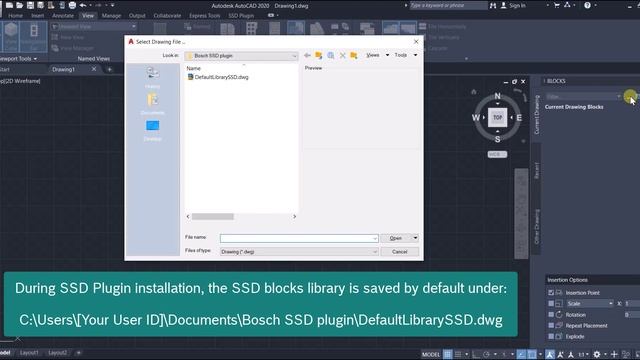Expand the Viewport Tools panel arrow
640x360 pixels.
point(35,59)
